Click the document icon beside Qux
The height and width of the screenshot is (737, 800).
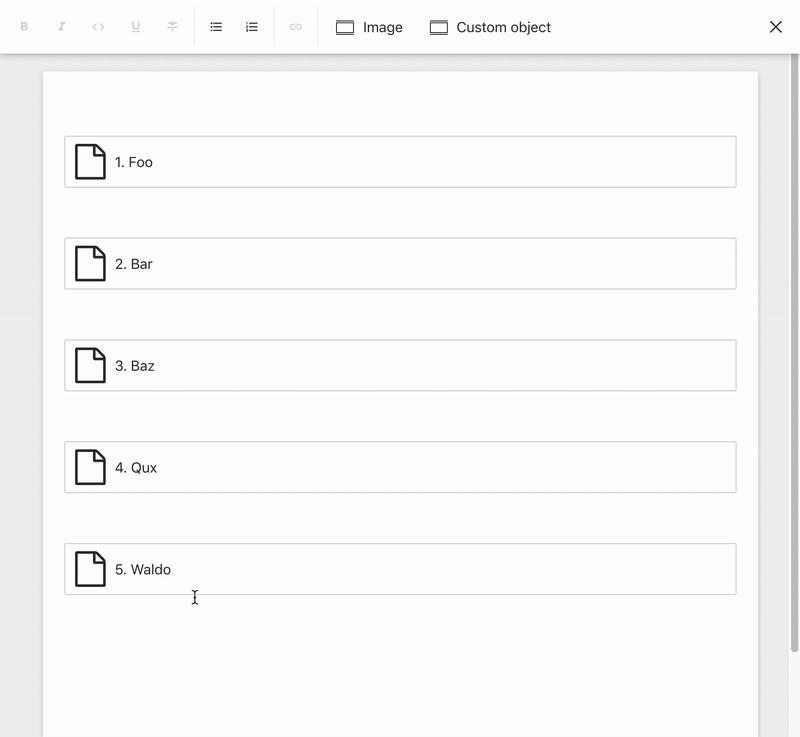(x=90, y=467)
